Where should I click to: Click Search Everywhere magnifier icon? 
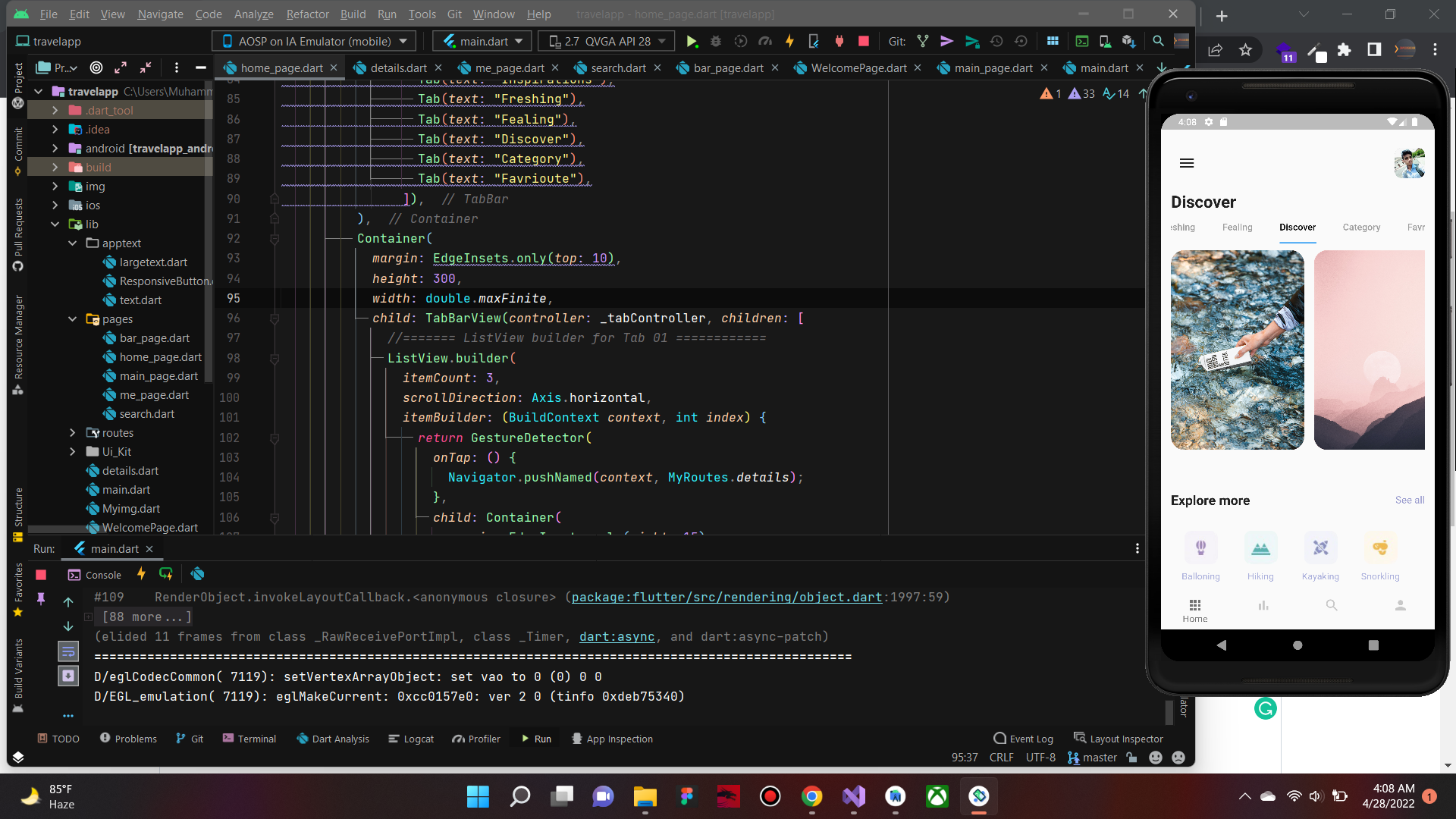point(1158,42)
